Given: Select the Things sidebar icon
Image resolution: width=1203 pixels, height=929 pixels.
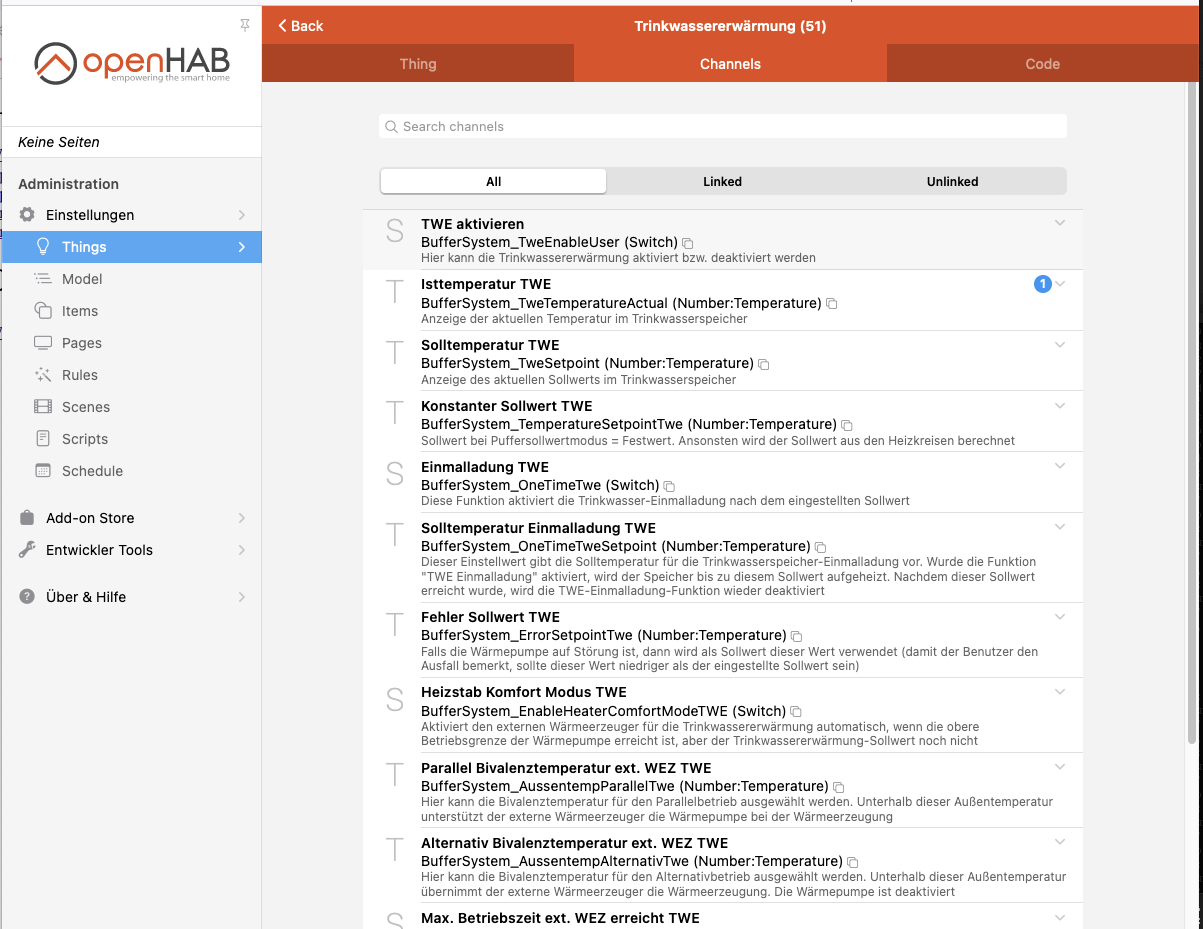Looking at the screenshot, I should pos(43,247).
